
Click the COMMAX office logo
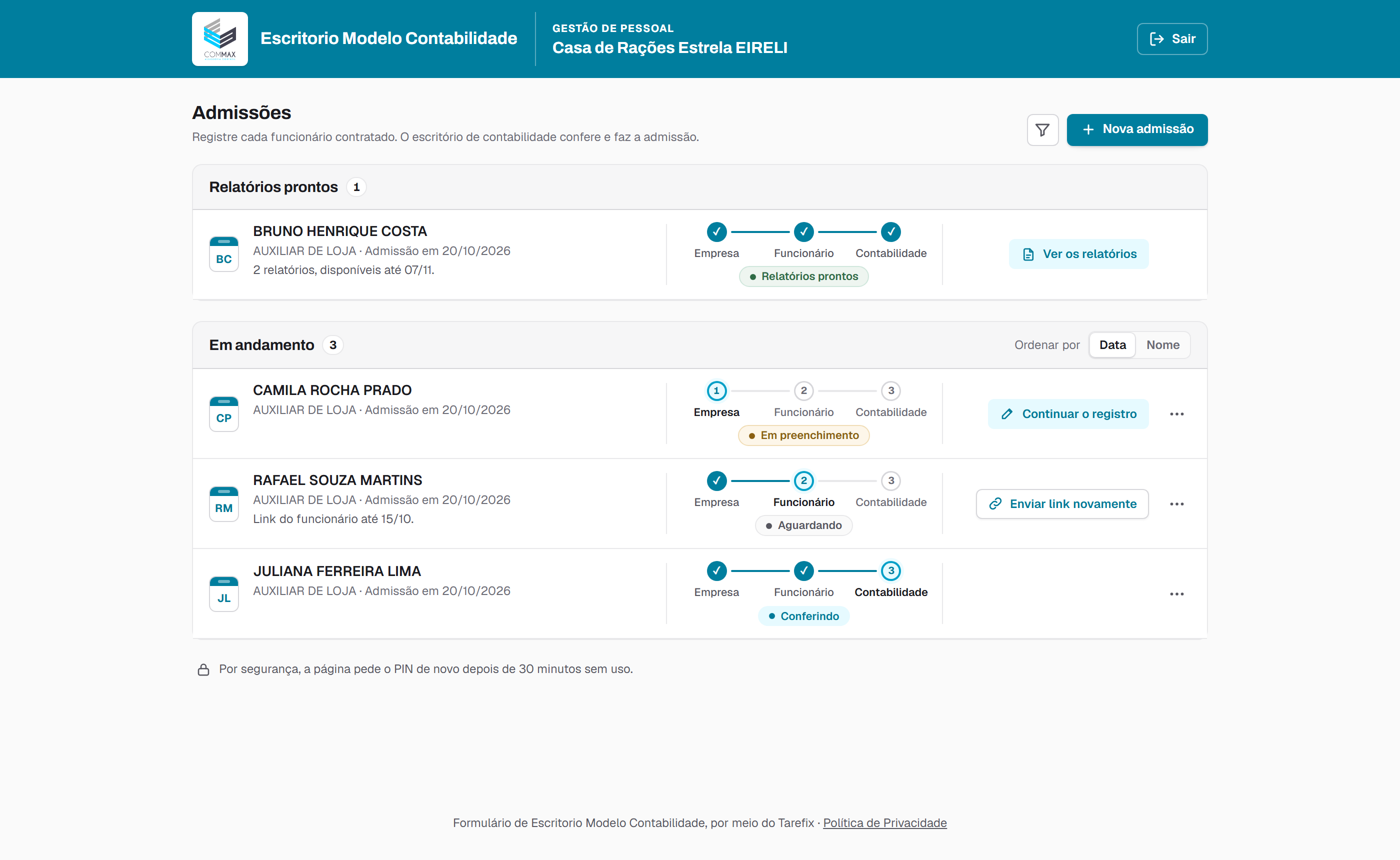[x=220, y=38]
